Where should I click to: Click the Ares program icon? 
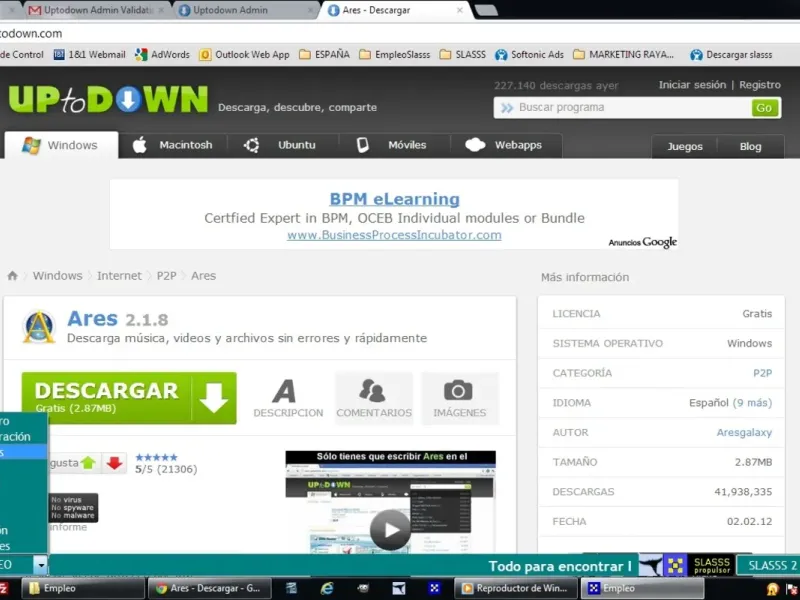(39, 327)
